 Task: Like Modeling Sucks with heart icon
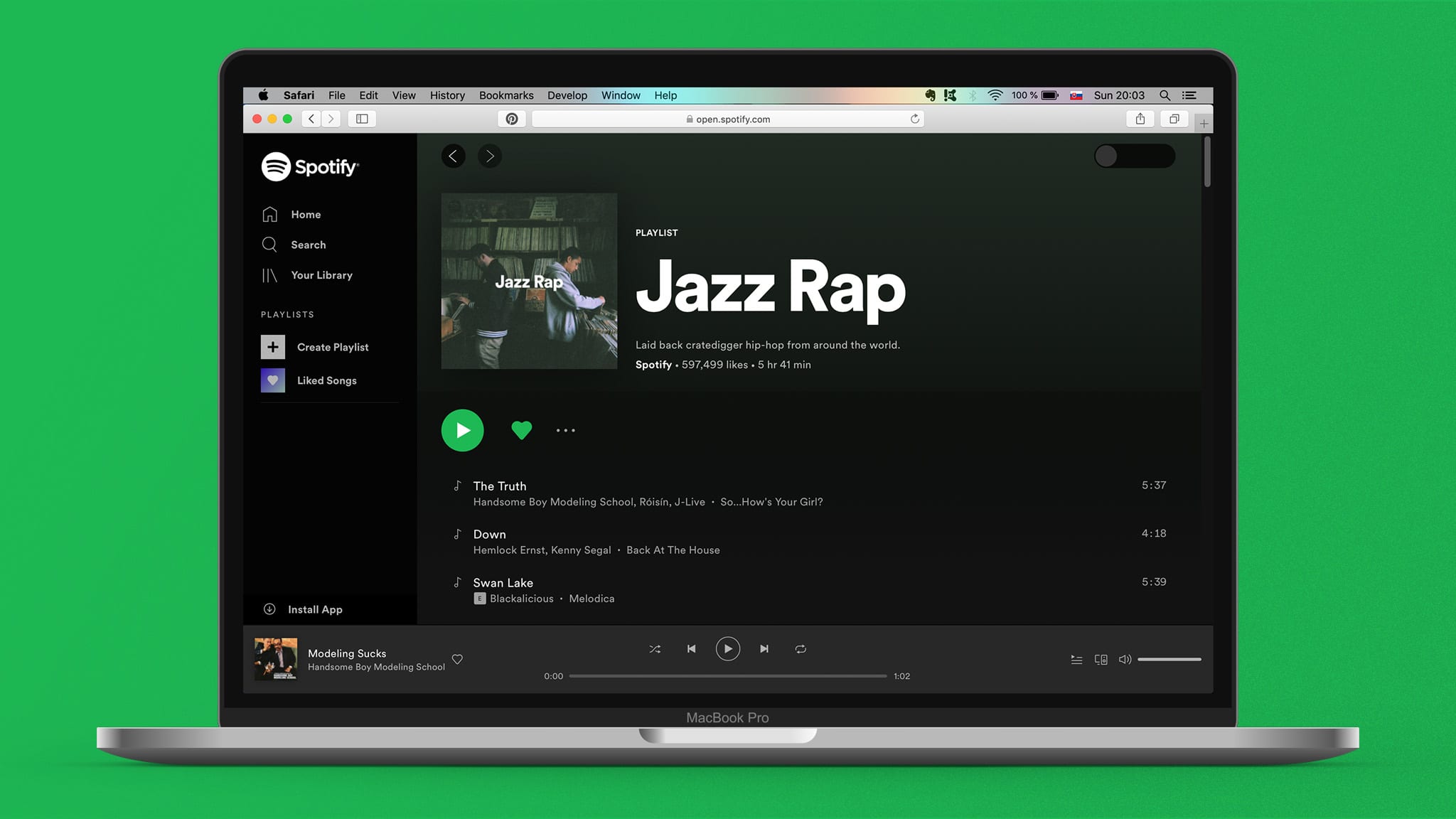coord(457,659)
